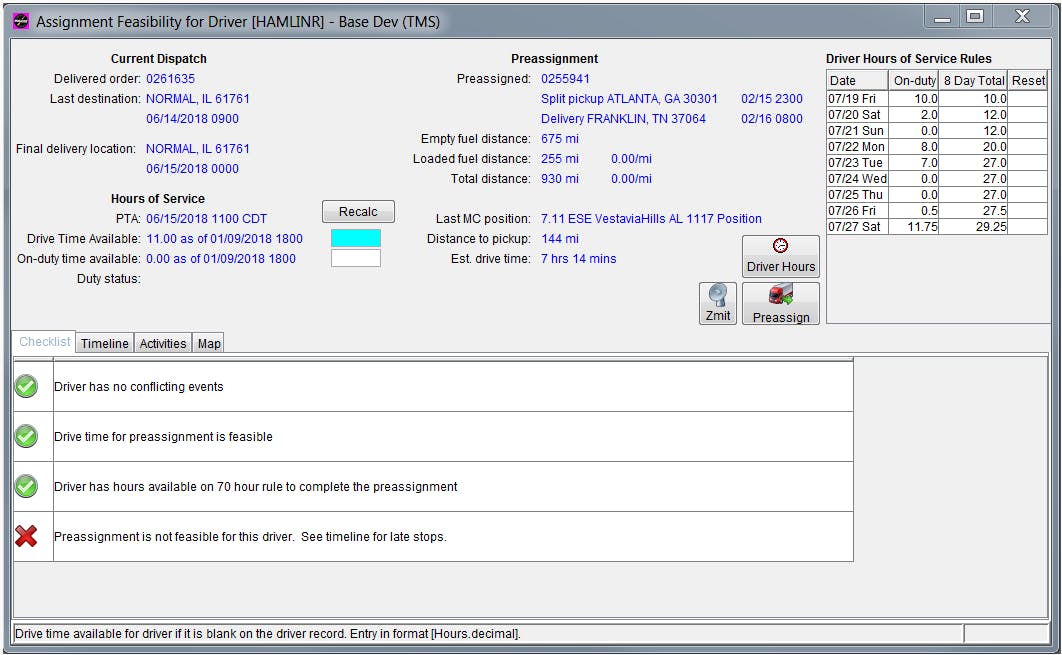Click the red X on the infeasible preassignment row
Viewport: 1062px width, 655px height.
coord(26,536)
